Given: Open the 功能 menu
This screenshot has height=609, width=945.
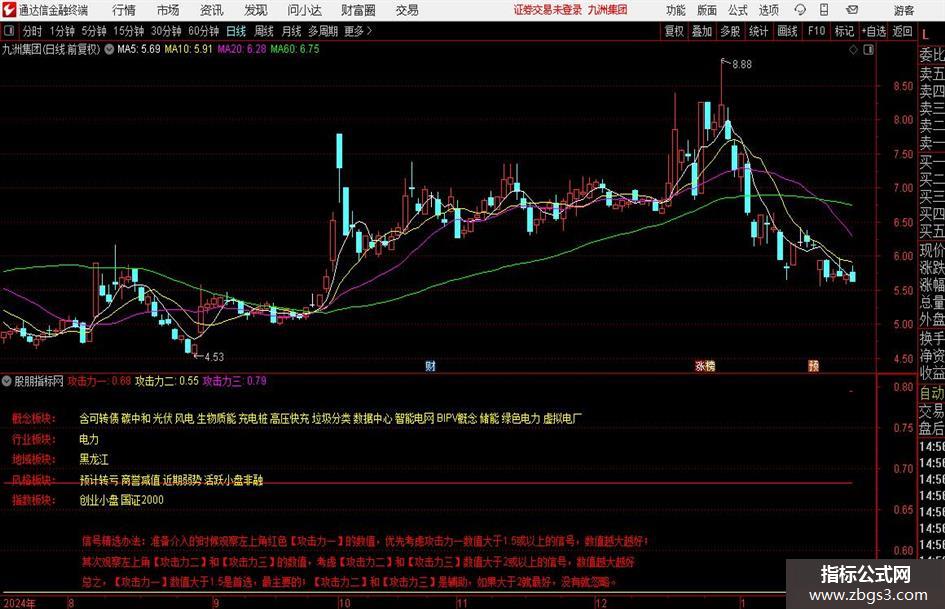Looking at the screenshot, I should (x=676, y=10).
